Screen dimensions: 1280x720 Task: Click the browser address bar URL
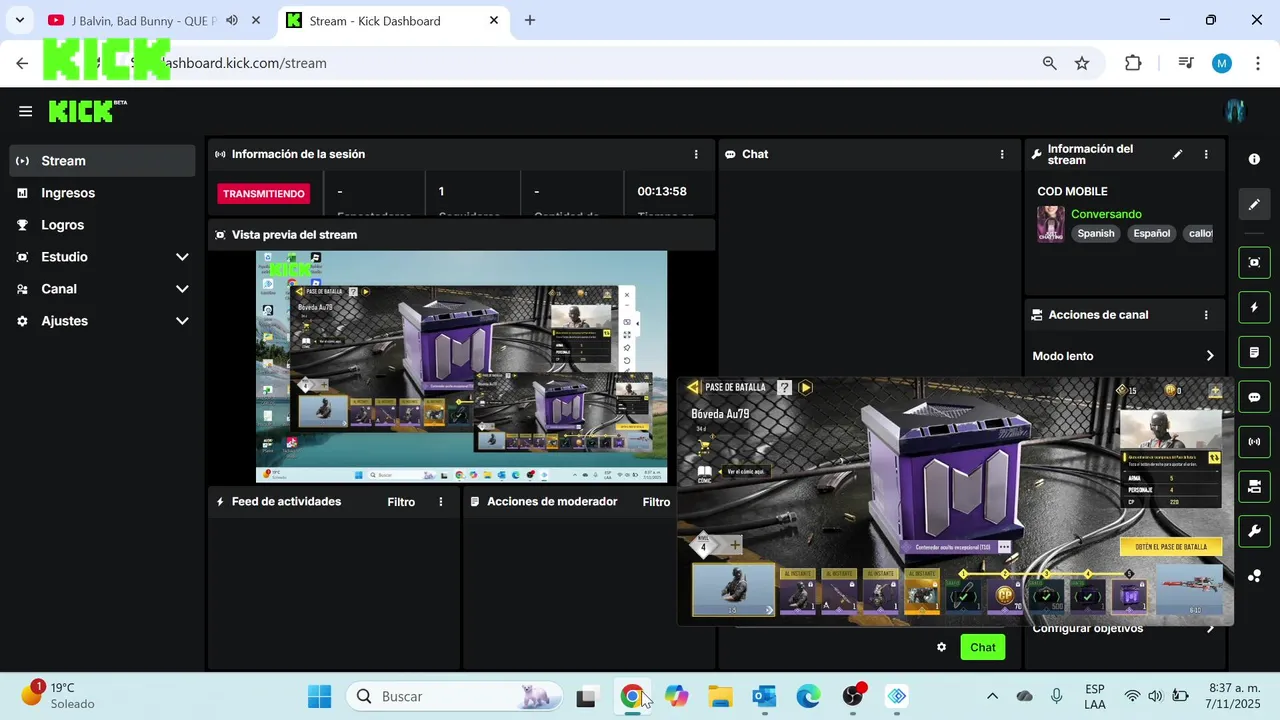tap(243, 63)
